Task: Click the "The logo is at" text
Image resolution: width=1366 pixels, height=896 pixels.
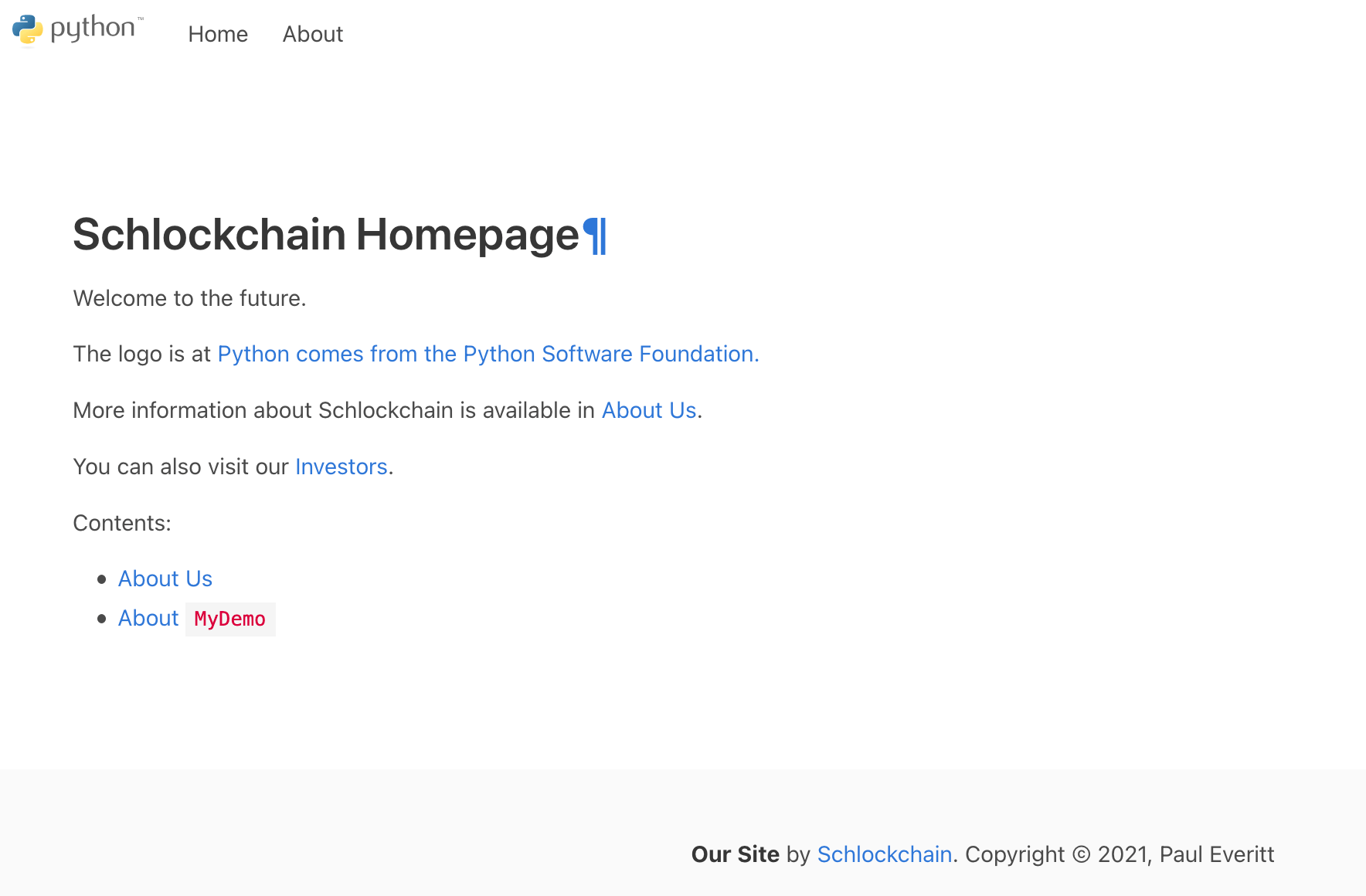Action: click(141, 354)
